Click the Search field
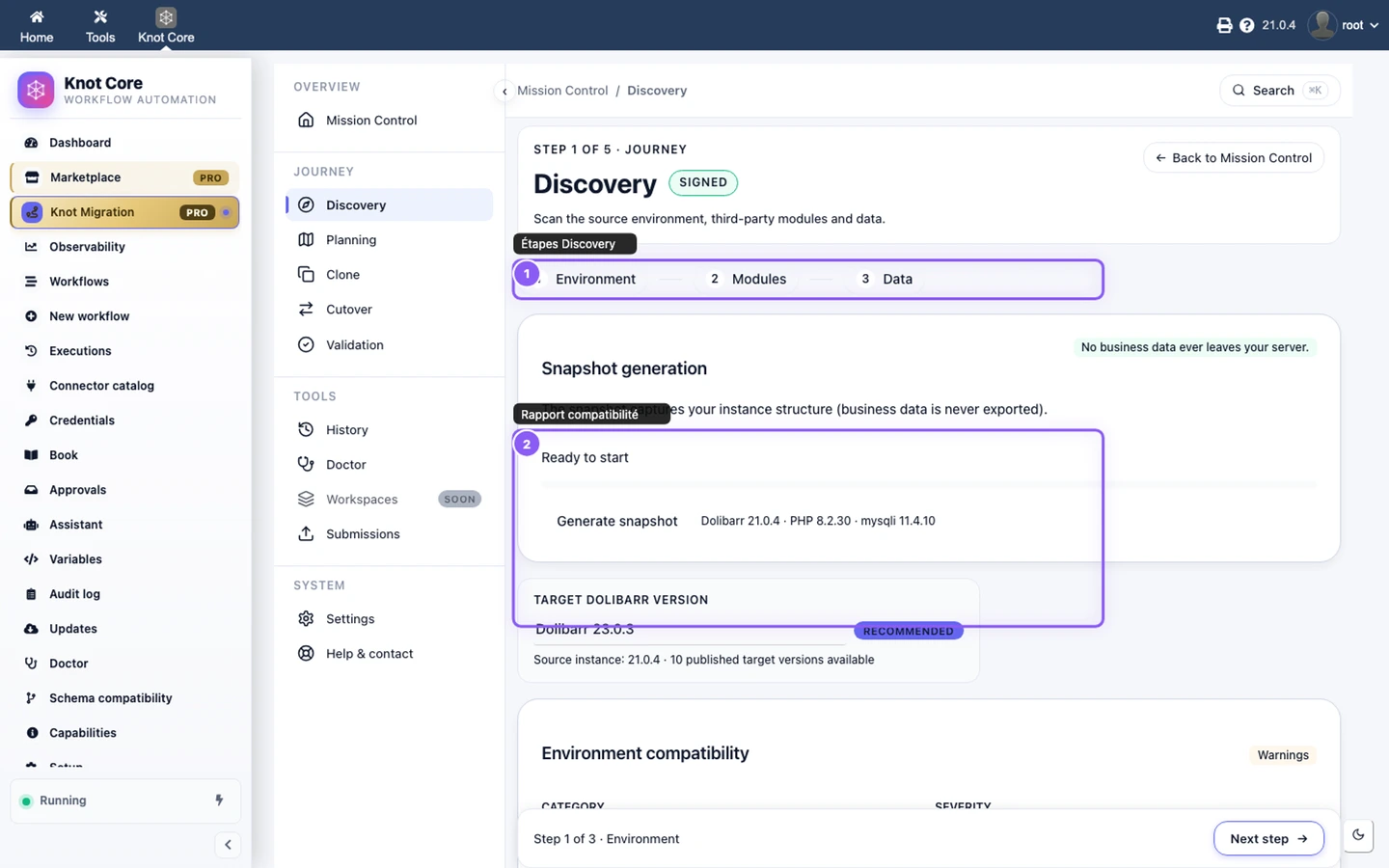Viewport: 1389px width, 868px height. (x=1280, y=91)
